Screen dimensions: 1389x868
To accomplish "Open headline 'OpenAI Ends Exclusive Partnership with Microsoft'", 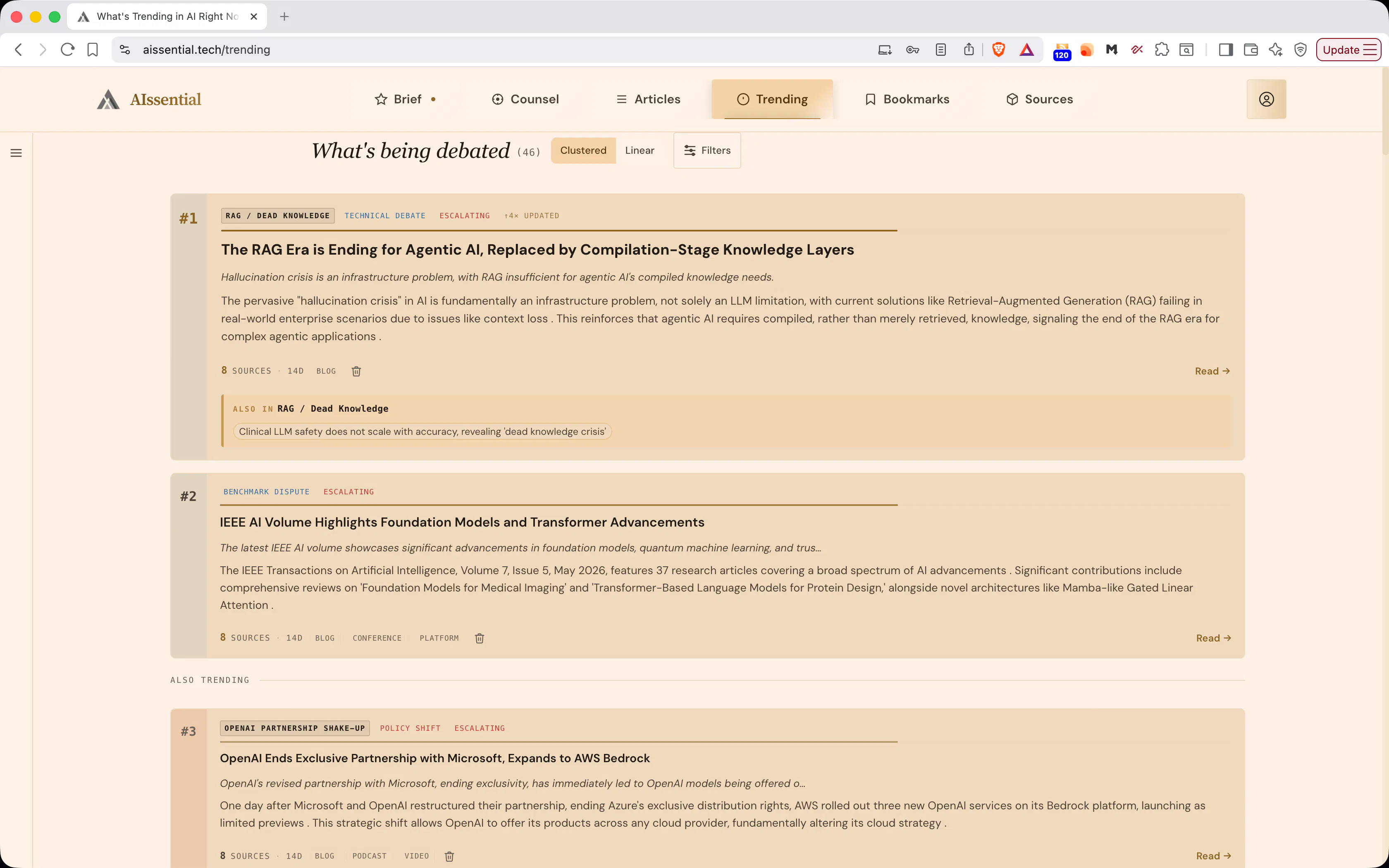I will pos(434,758).
